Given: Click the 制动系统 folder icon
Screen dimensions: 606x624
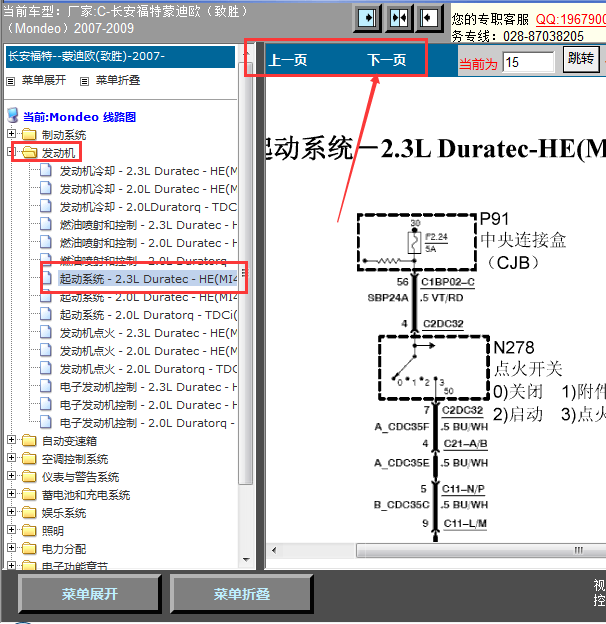Looking at the screenshot, I should click(x=29, y=135).
